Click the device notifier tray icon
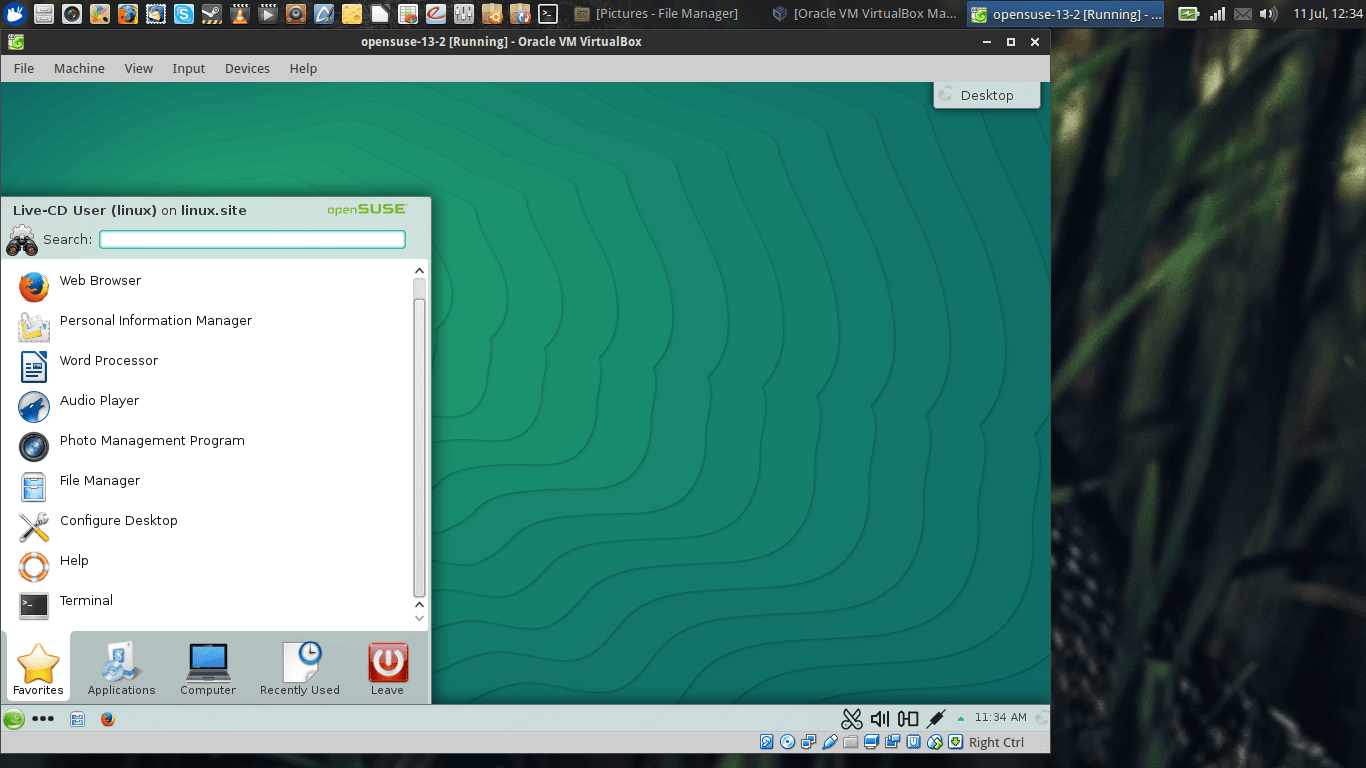Viewport: 1366px width, 768px height. coord(908,718)
